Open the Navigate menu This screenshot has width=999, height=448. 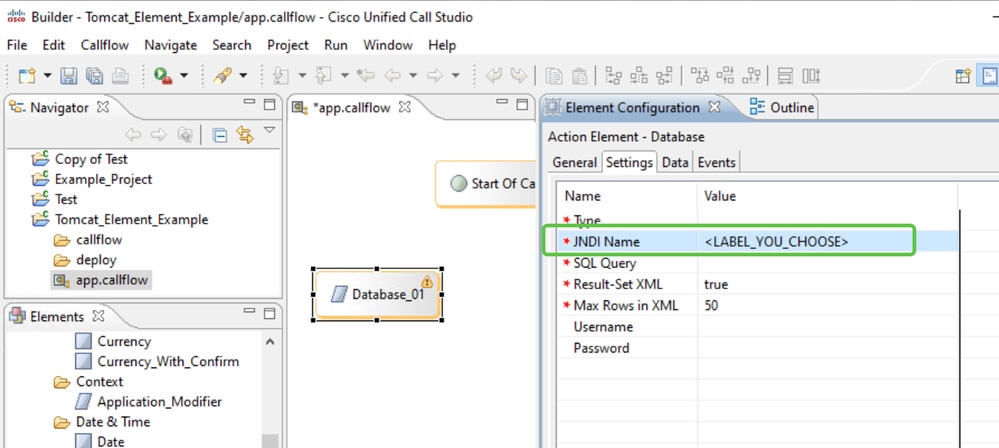(171, 45)
